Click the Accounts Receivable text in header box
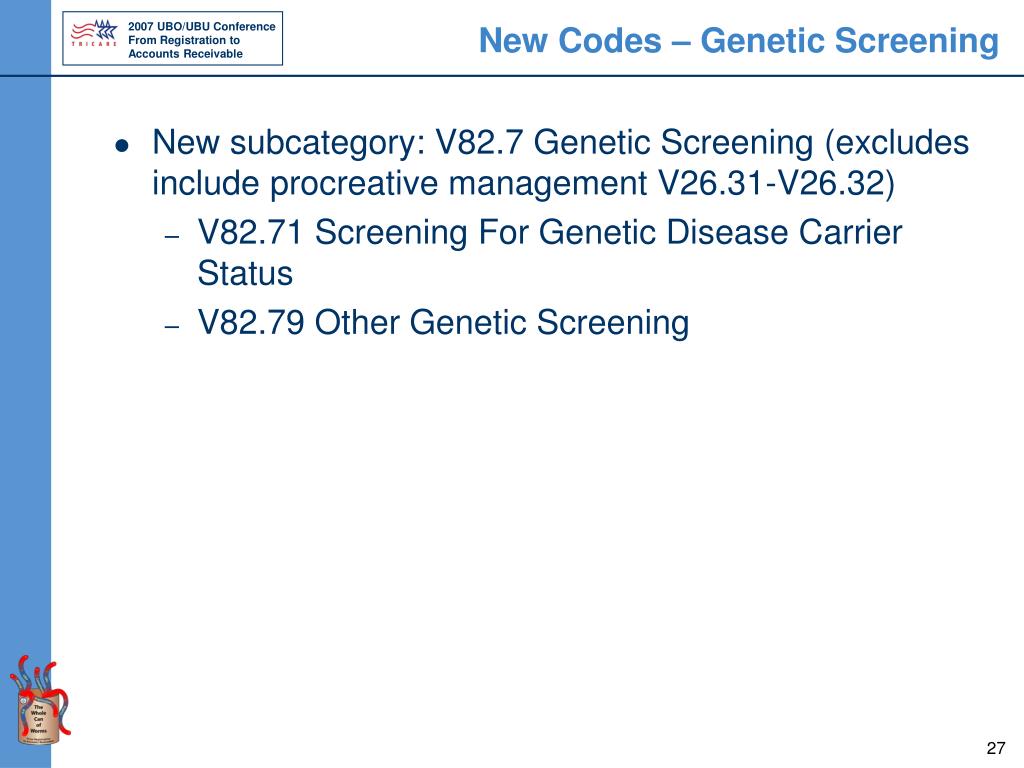This screenshot has width=1024, height=768. (185, 54)
